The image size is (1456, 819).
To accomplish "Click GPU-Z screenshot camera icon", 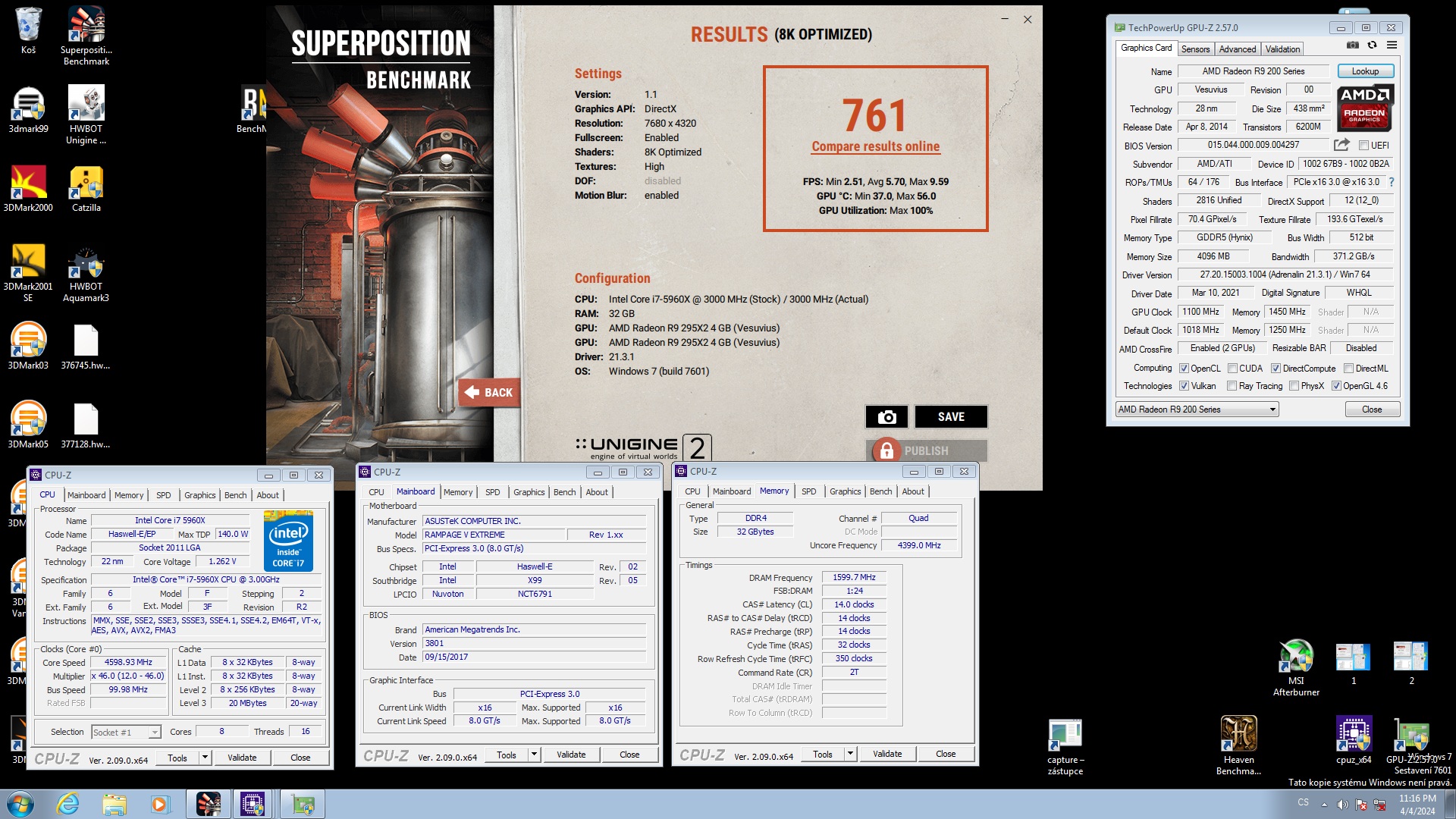I will point(1353,45).
